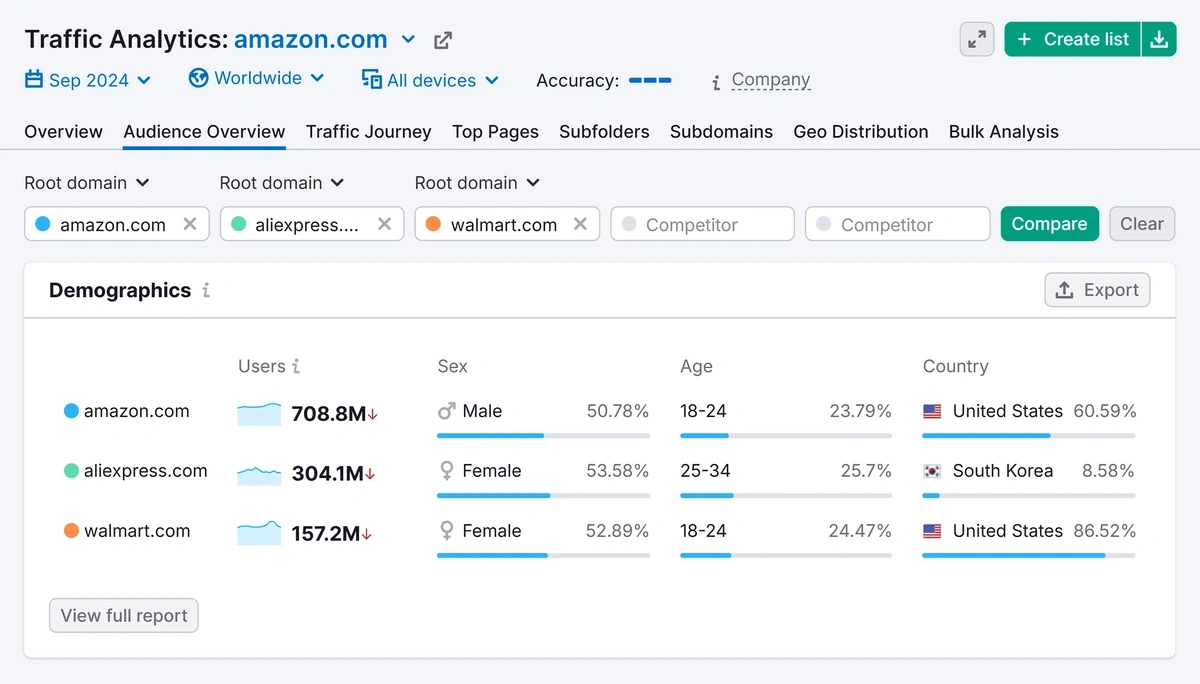Open Root domain dropdown above walmart.com

coord(477,183)
